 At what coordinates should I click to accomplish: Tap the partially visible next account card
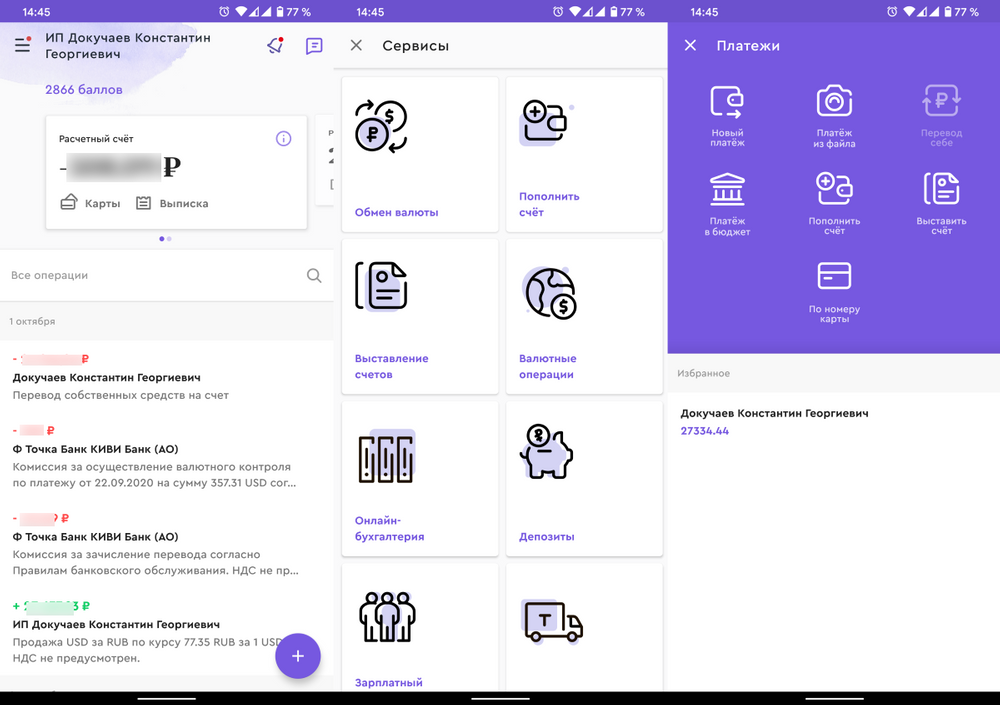pos(325,161)
